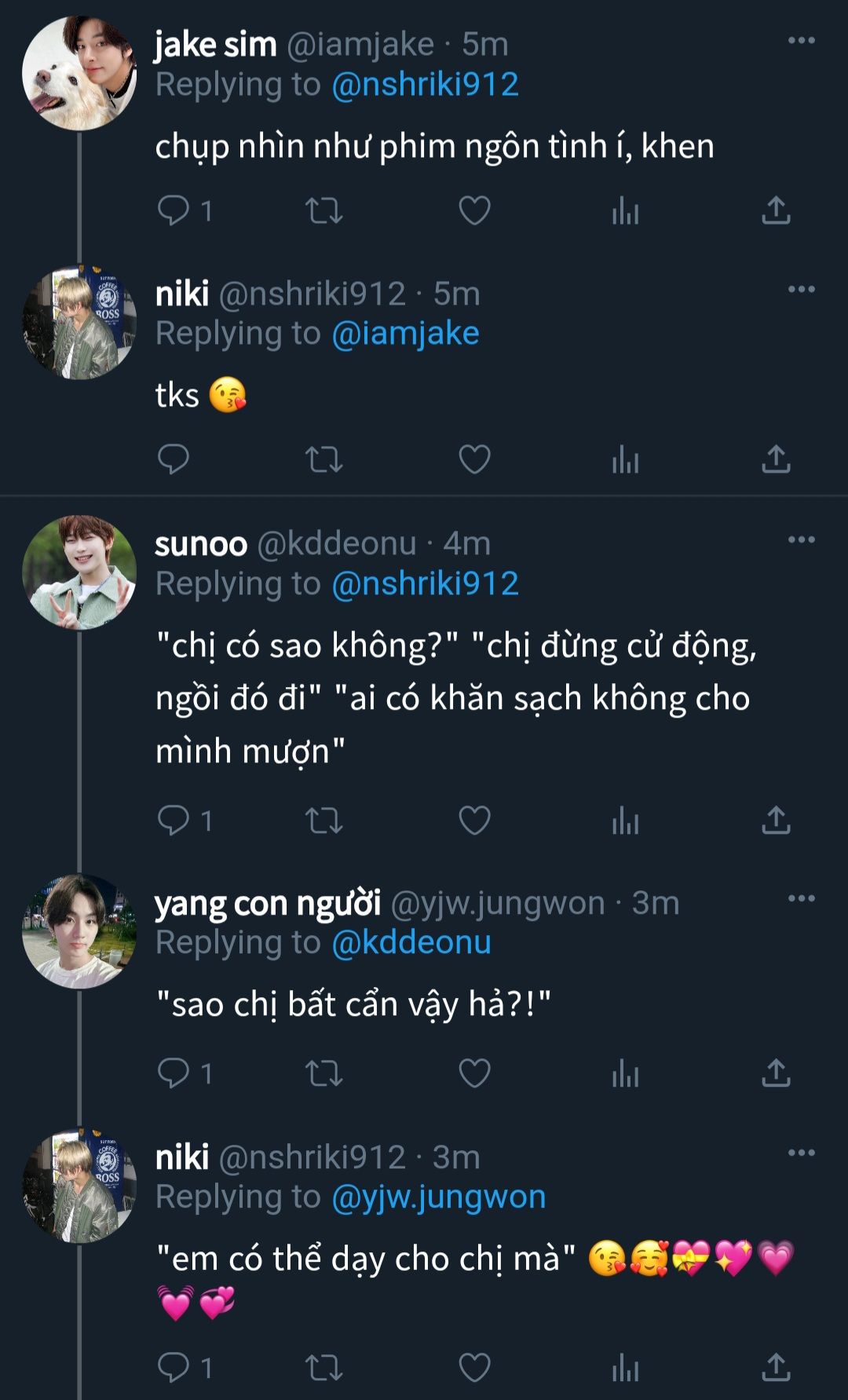Screen dimensions: 848x1400
Task: View analytics on niki's "tks" tweet
Action: [x=625, y=460]
